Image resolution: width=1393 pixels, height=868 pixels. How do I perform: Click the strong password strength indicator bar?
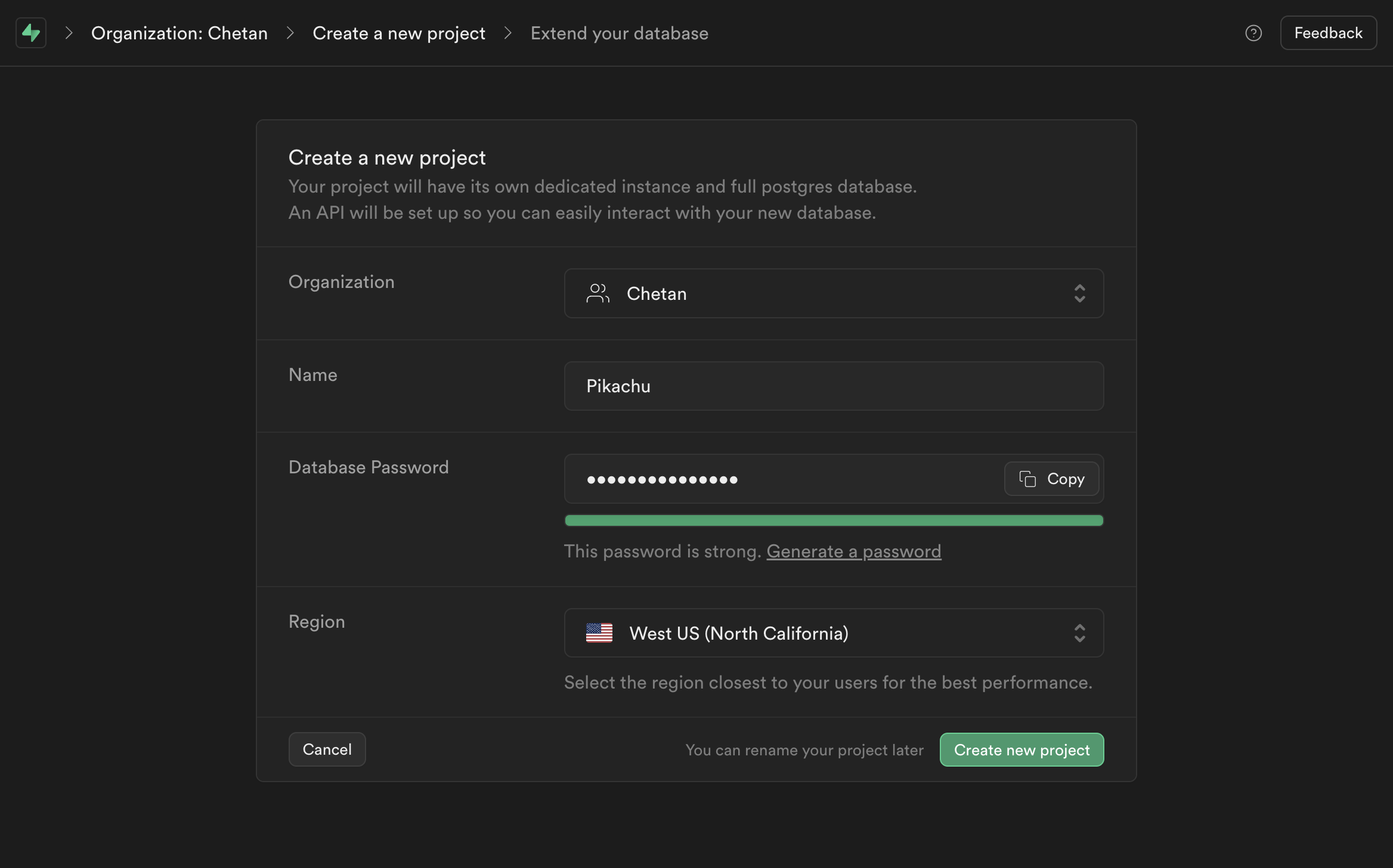833,519
